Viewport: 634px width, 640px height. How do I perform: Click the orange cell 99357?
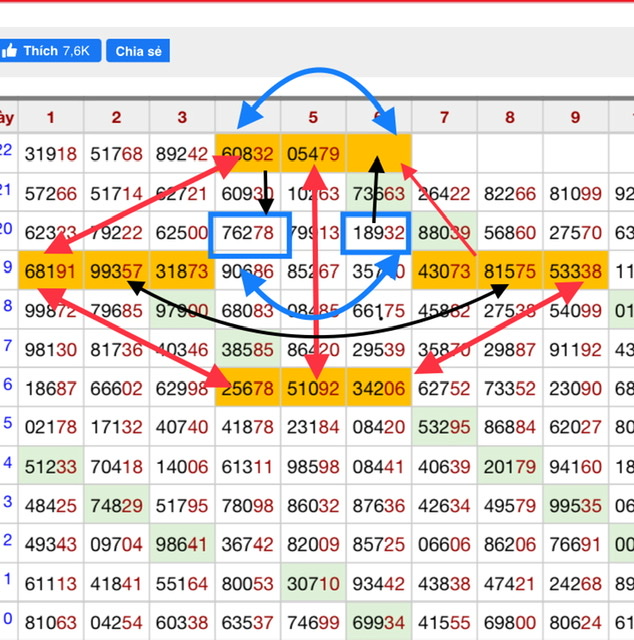click(x=116, y=272)
